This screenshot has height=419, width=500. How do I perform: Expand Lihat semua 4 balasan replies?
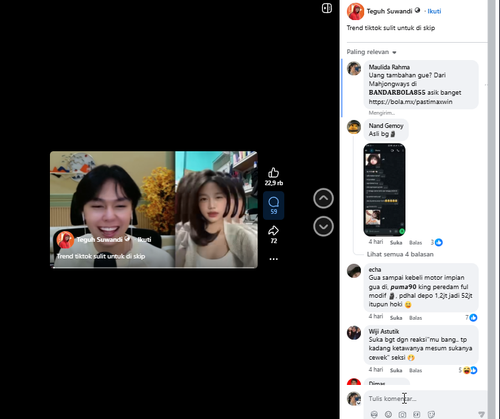click(400, 254)
